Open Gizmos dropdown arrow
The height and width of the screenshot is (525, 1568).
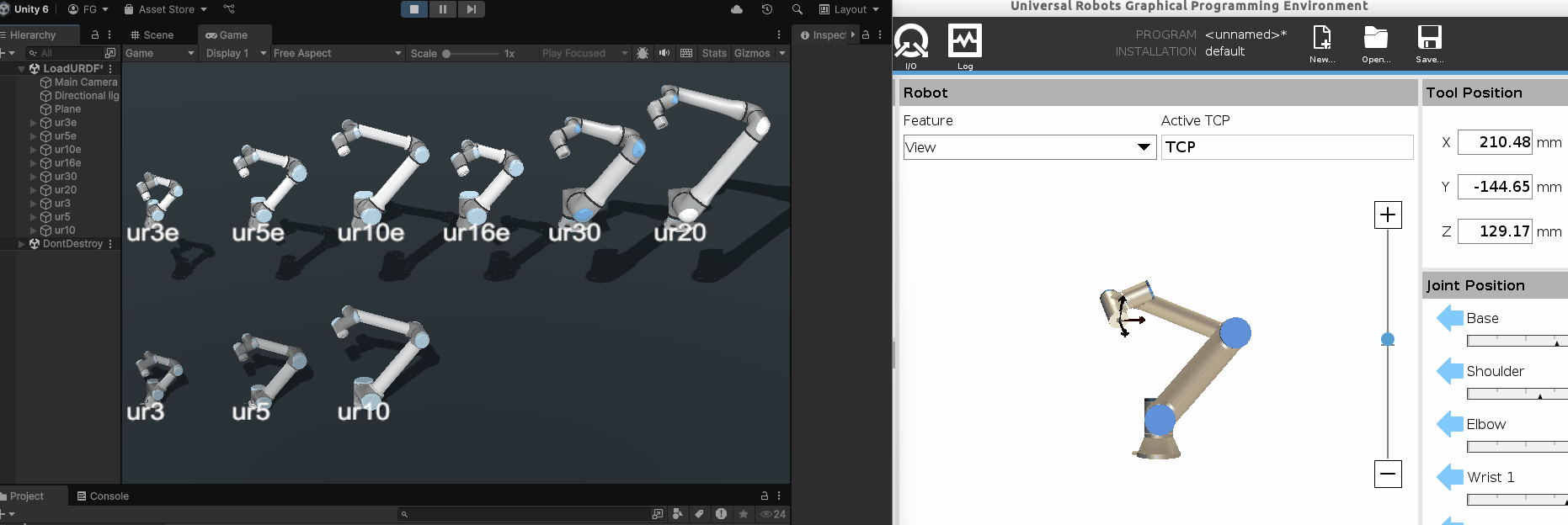(782, 53)
